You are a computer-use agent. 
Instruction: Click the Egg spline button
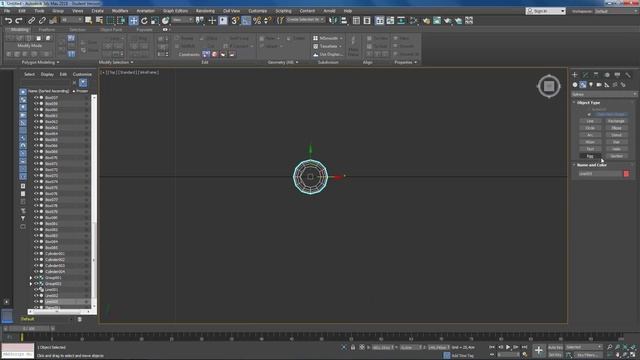(590, 156)
